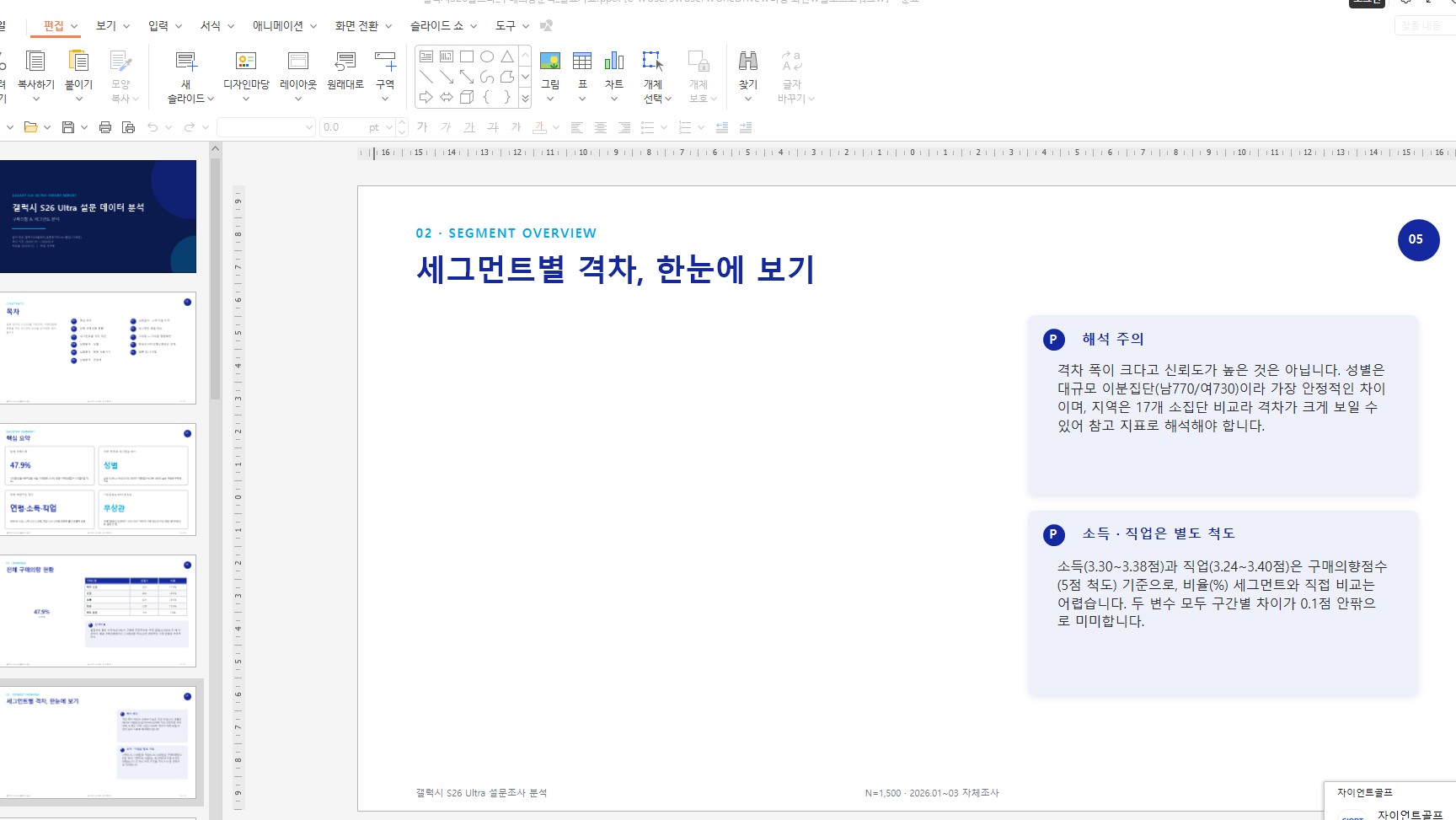Open the font color dropdown arrow

pos(556,127)
